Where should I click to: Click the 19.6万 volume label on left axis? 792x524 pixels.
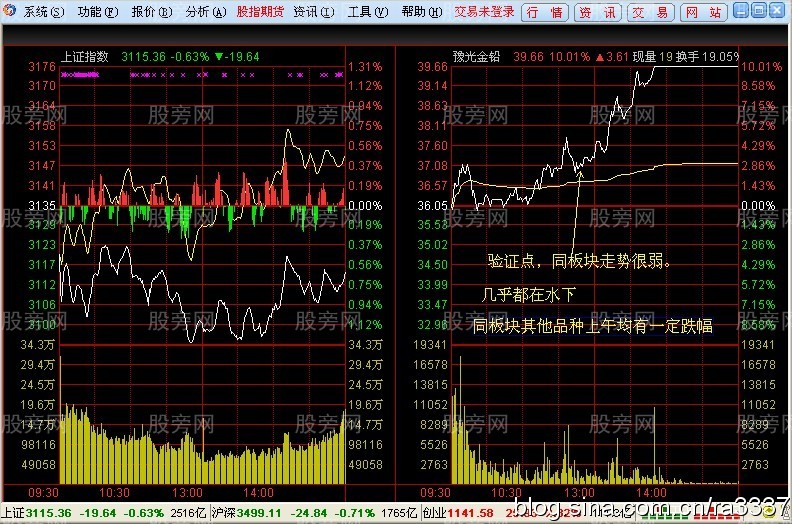(37, 405)
